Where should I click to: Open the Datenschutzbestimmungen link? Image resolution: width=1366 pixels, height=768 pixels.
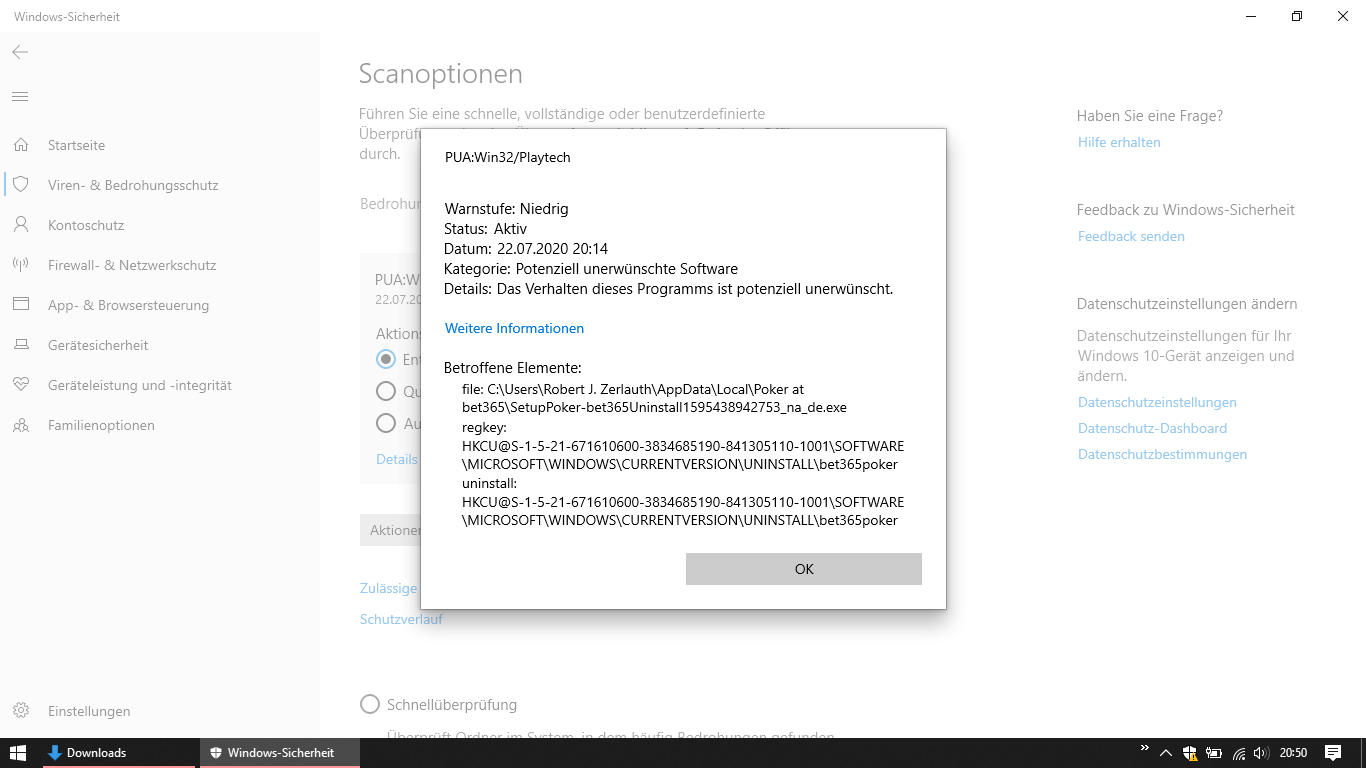(x=1162, y=454)
